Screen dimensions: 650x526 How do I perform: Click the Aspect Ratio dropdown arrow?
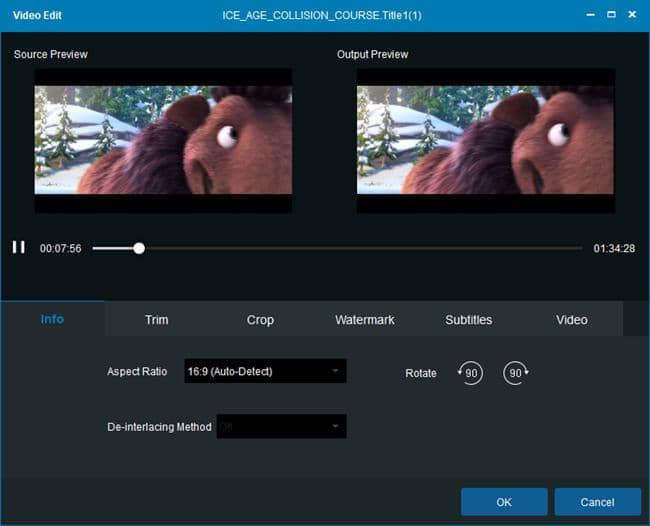coord(335,371)
